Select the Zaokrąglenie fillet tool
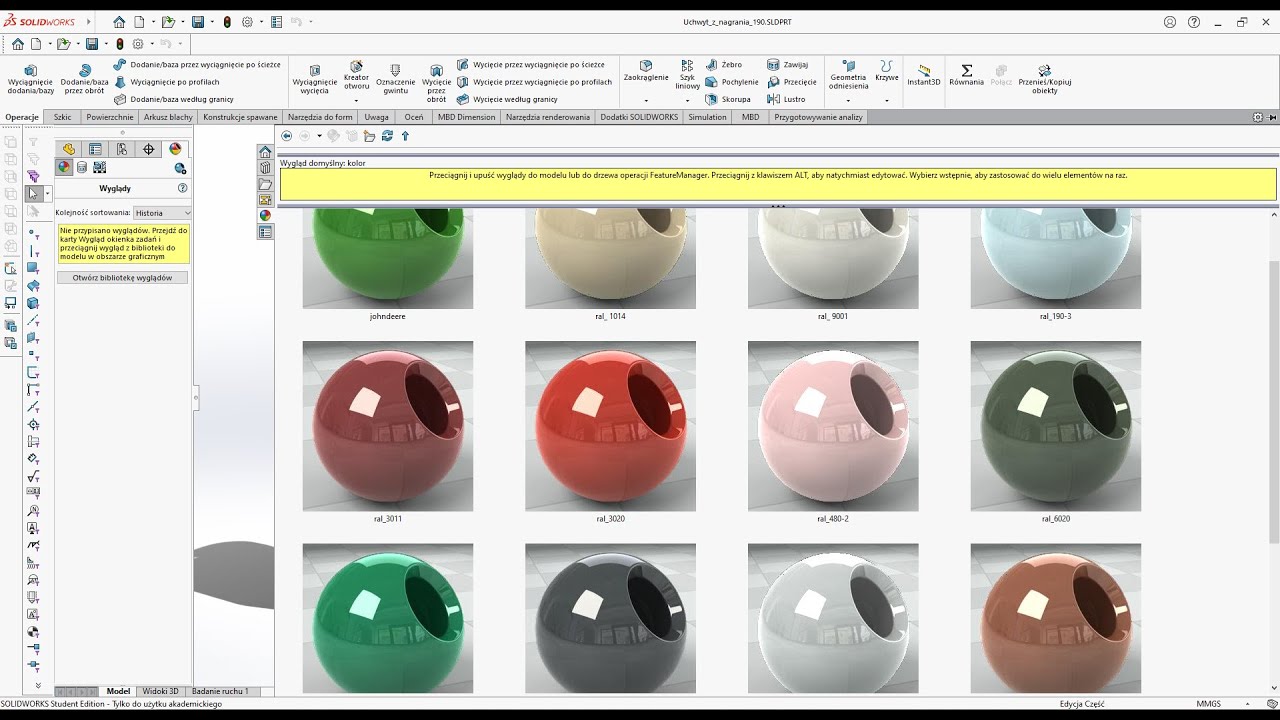 646,71
